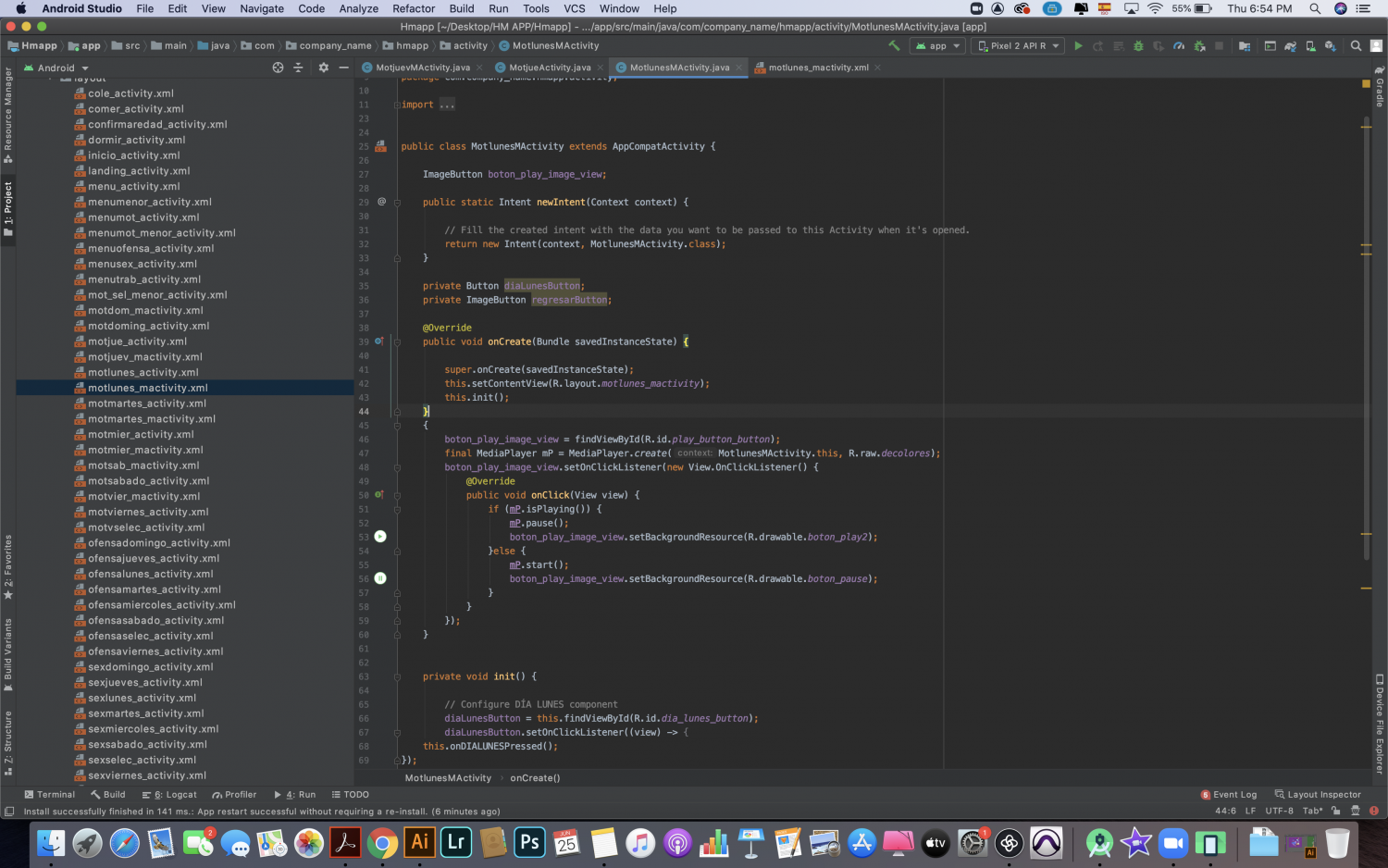The width and height of the screenshot is (1388, 868).
Task: Click the yellow code analysis indicator square
Action: pos(1366,83)
